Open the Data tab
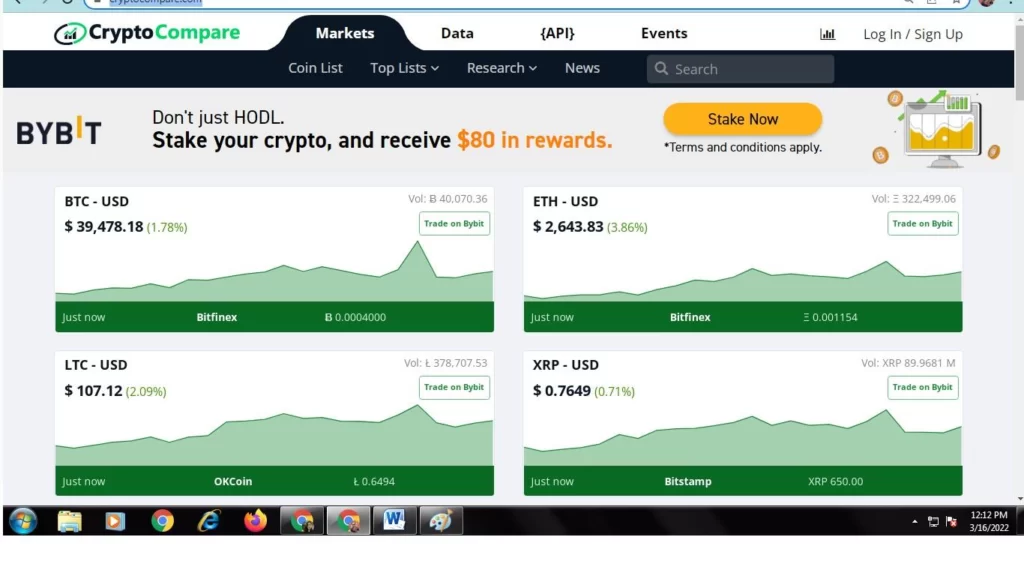This screenshot has width=1024, height=576. (457, 33)
